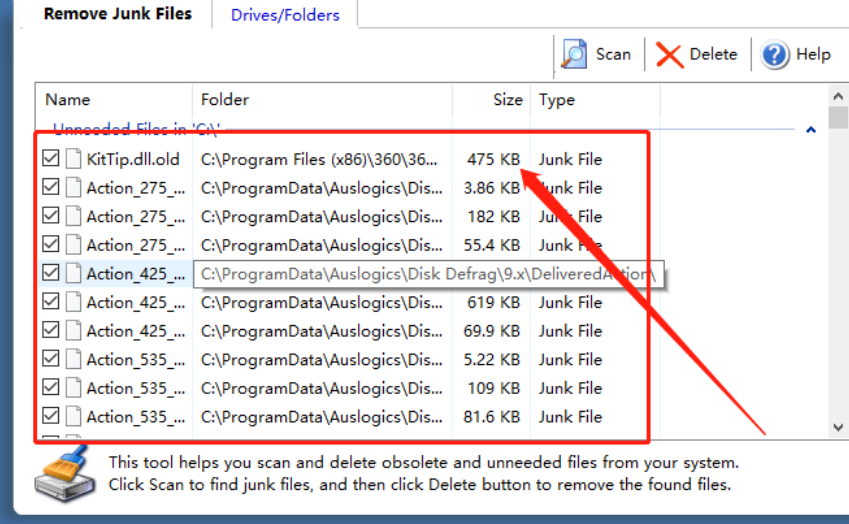
Task: Click the 55.4 KB size cell
Action: pos(492,246)
